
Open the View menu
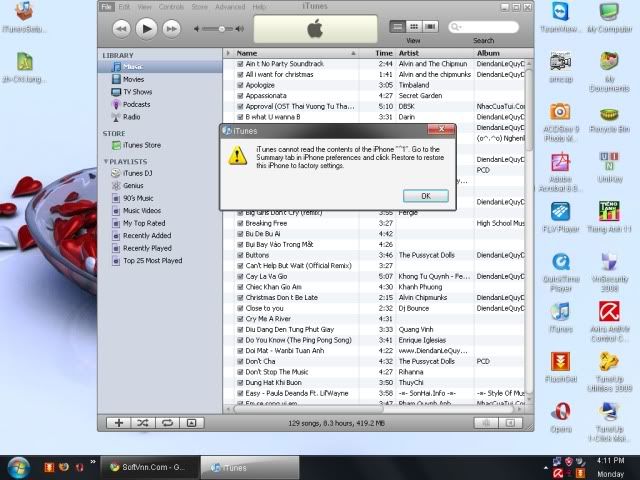pyautogui.click(x=144, y=7)
